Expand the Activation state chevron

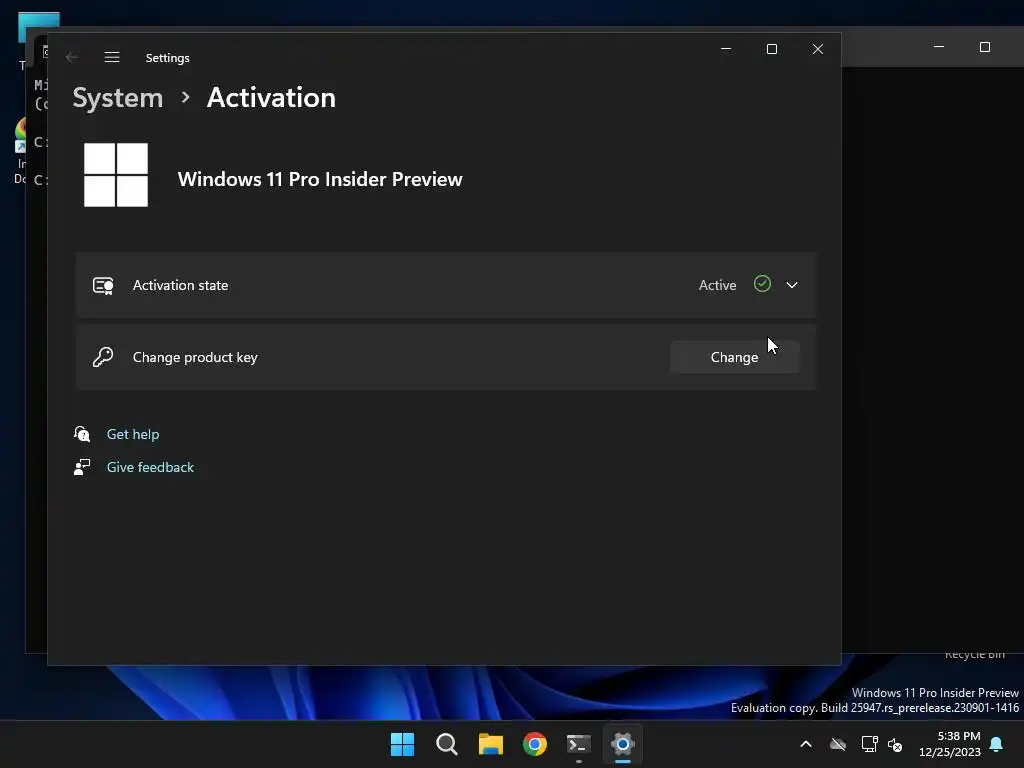tap(792, 285)
